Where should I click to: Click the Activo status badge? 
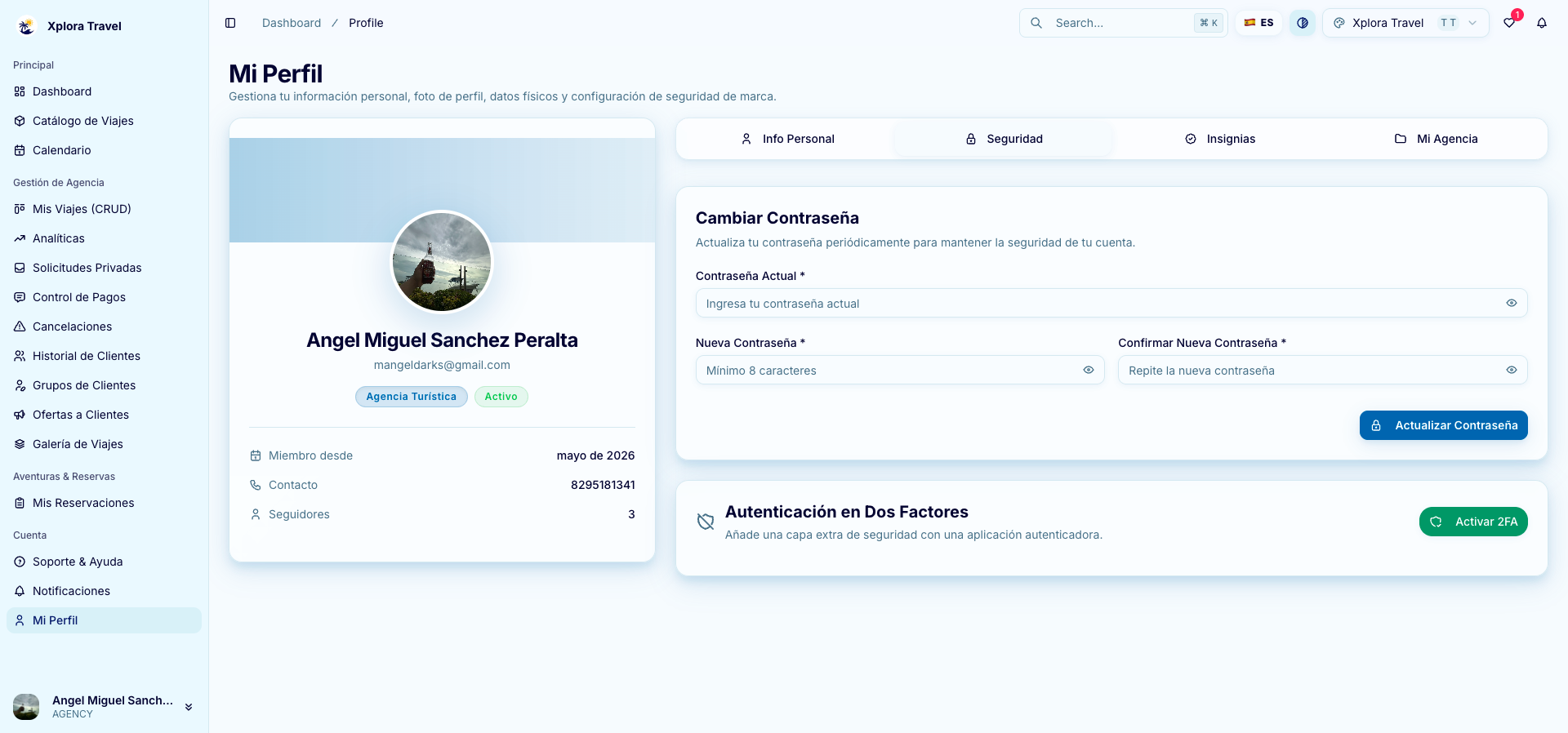tap(501, 397)
